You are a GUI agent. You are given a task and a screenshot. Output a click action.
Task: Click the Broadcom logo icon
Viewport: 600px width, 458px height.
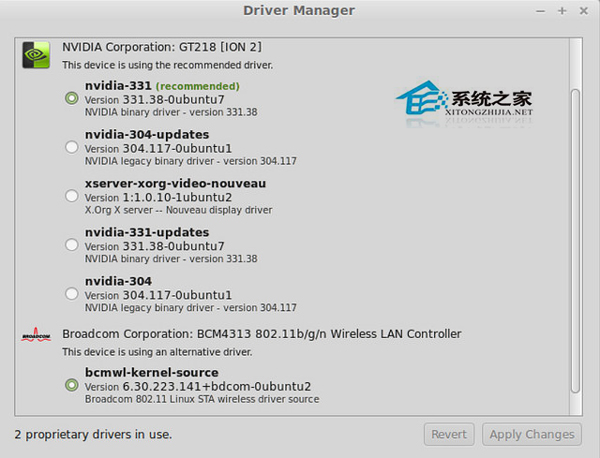click(x=36, y=334)
